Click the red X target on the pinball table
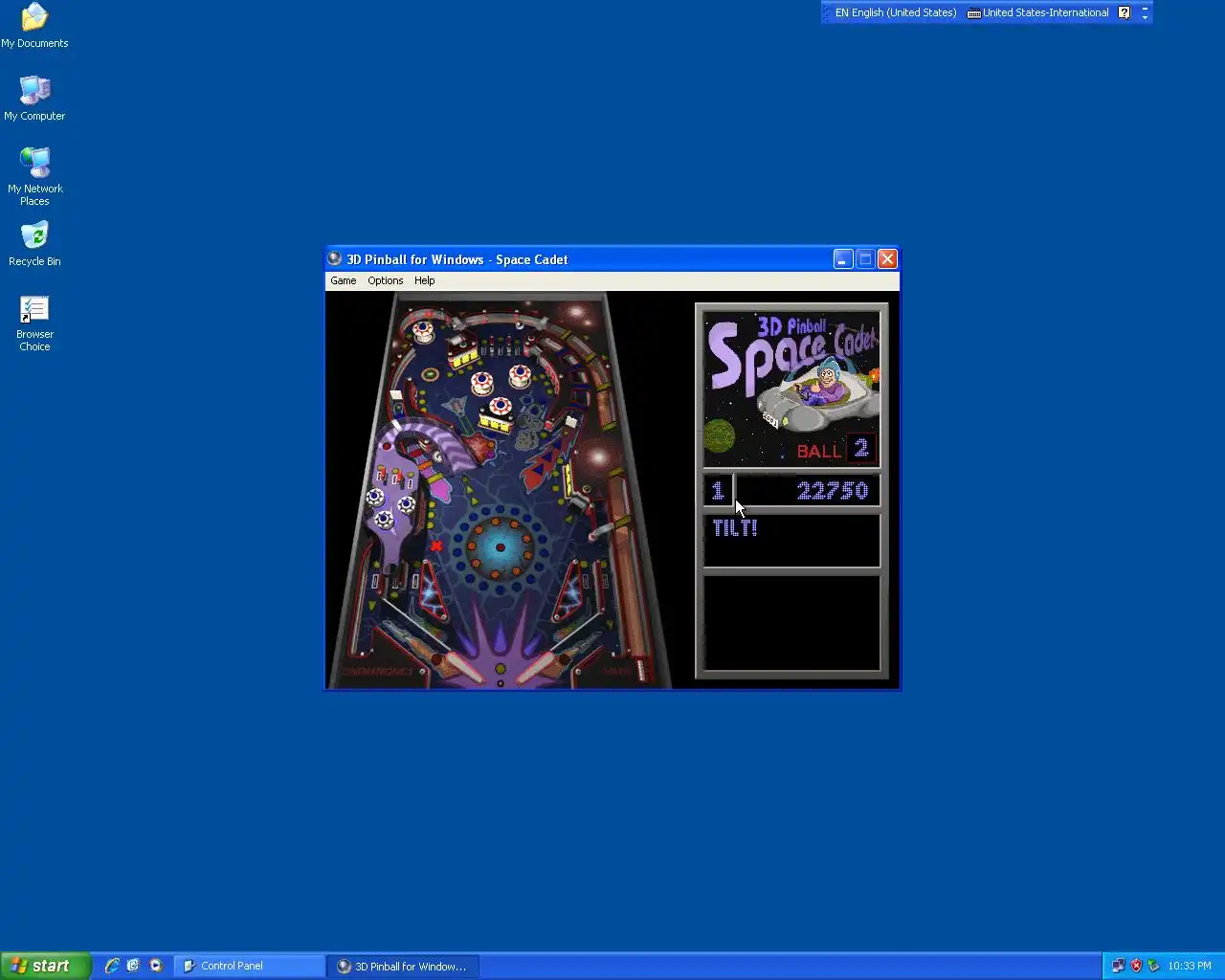 pyautogui.click(x=436, y=546)
